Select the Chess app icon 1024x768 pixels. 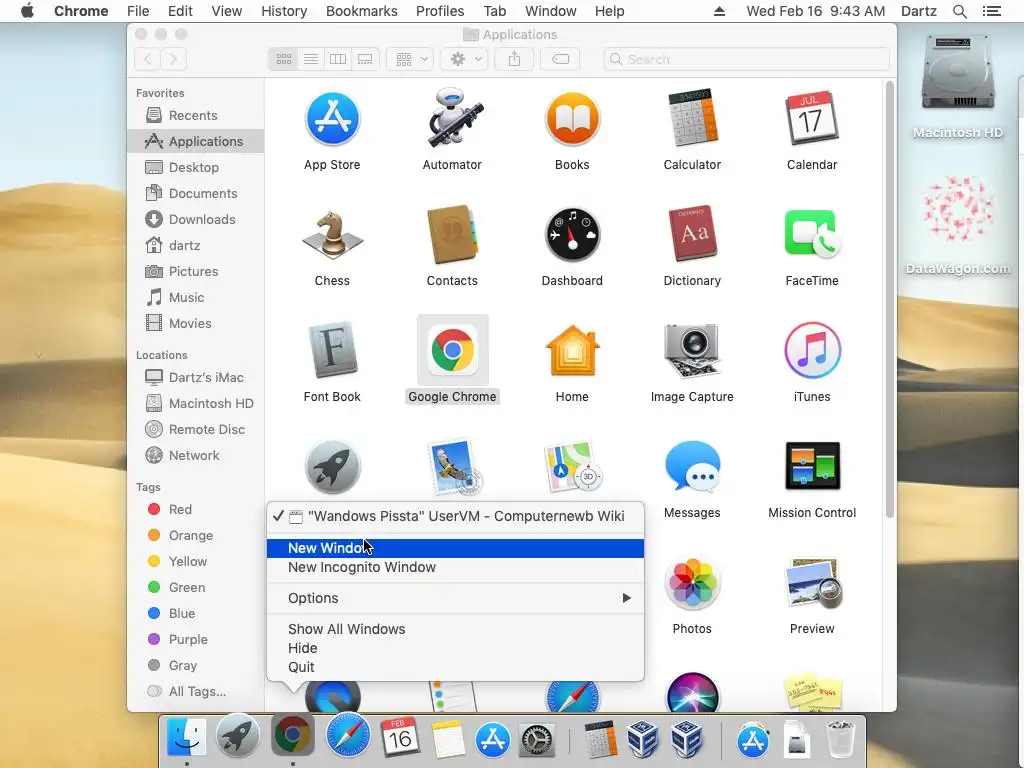(x=332, y=235)
